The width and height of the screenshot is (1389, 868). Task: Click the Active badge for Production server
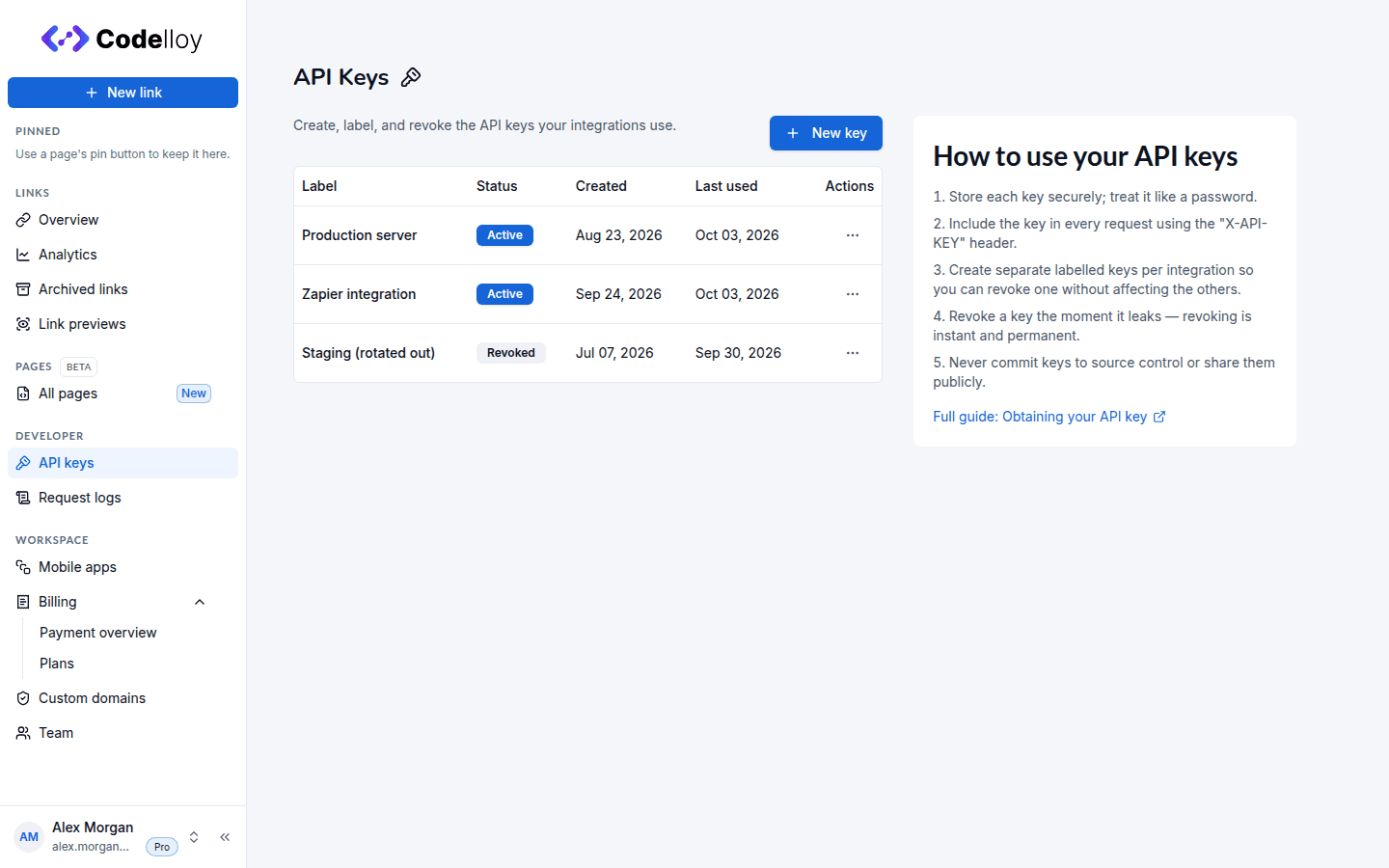tap(504, 235)
